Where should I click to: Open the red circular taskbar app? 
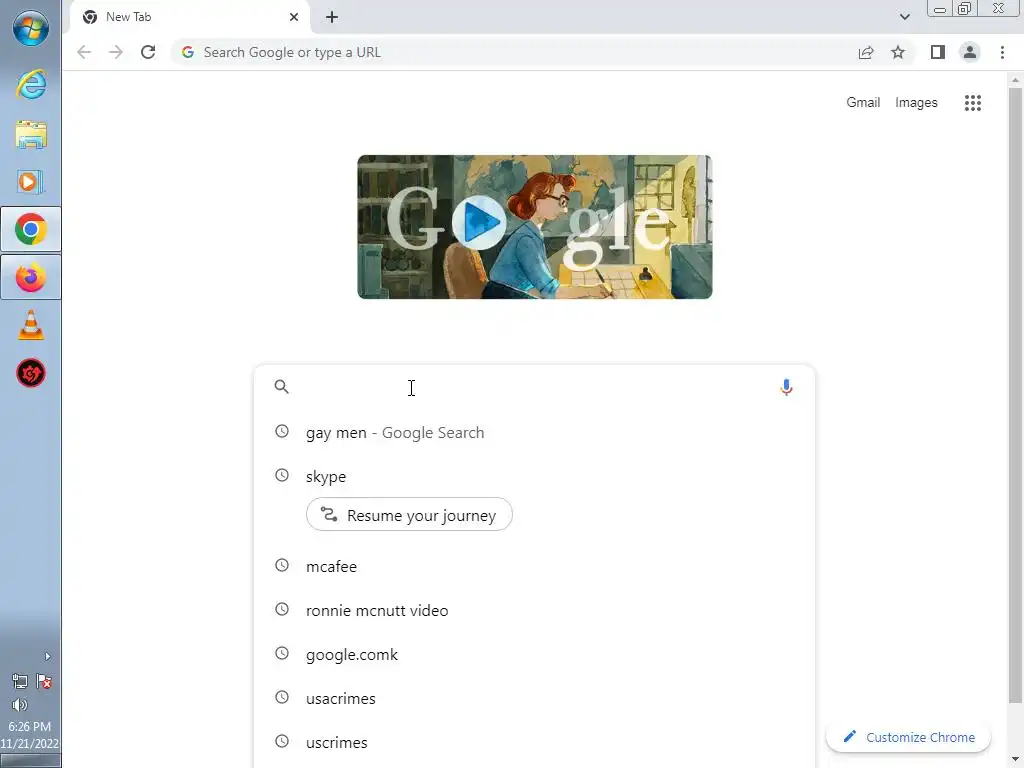[x=31, y=374]
